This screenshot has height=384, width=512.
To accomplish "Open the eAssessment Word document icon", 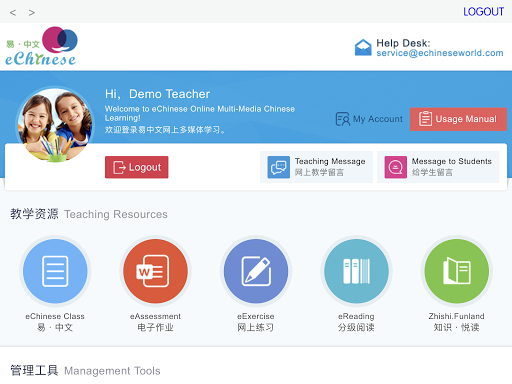I will coord(155,271).
